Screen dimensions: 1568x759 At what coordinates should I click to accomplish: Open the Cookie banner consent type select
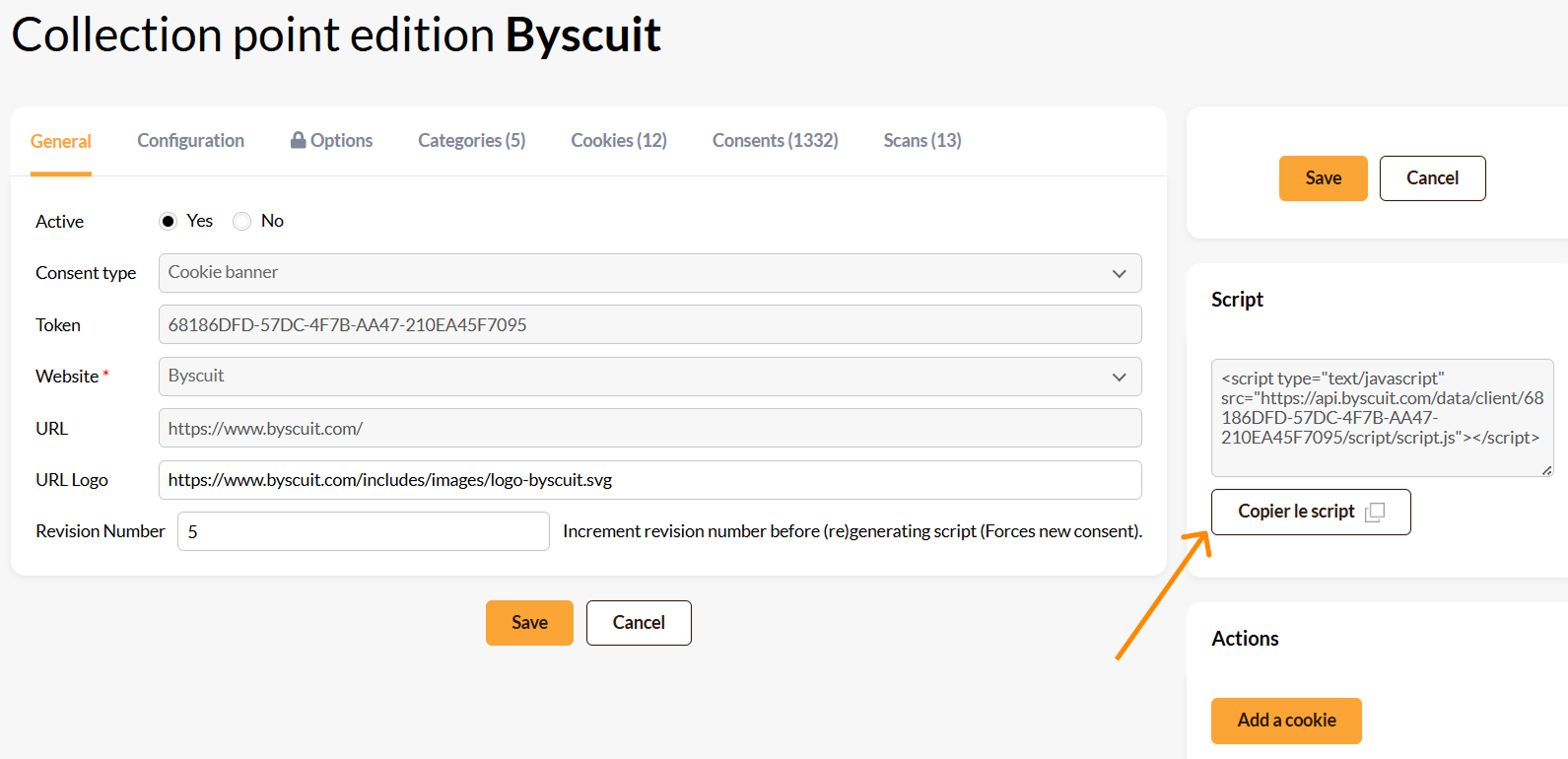pyautogui.click(x=649, y=273)
